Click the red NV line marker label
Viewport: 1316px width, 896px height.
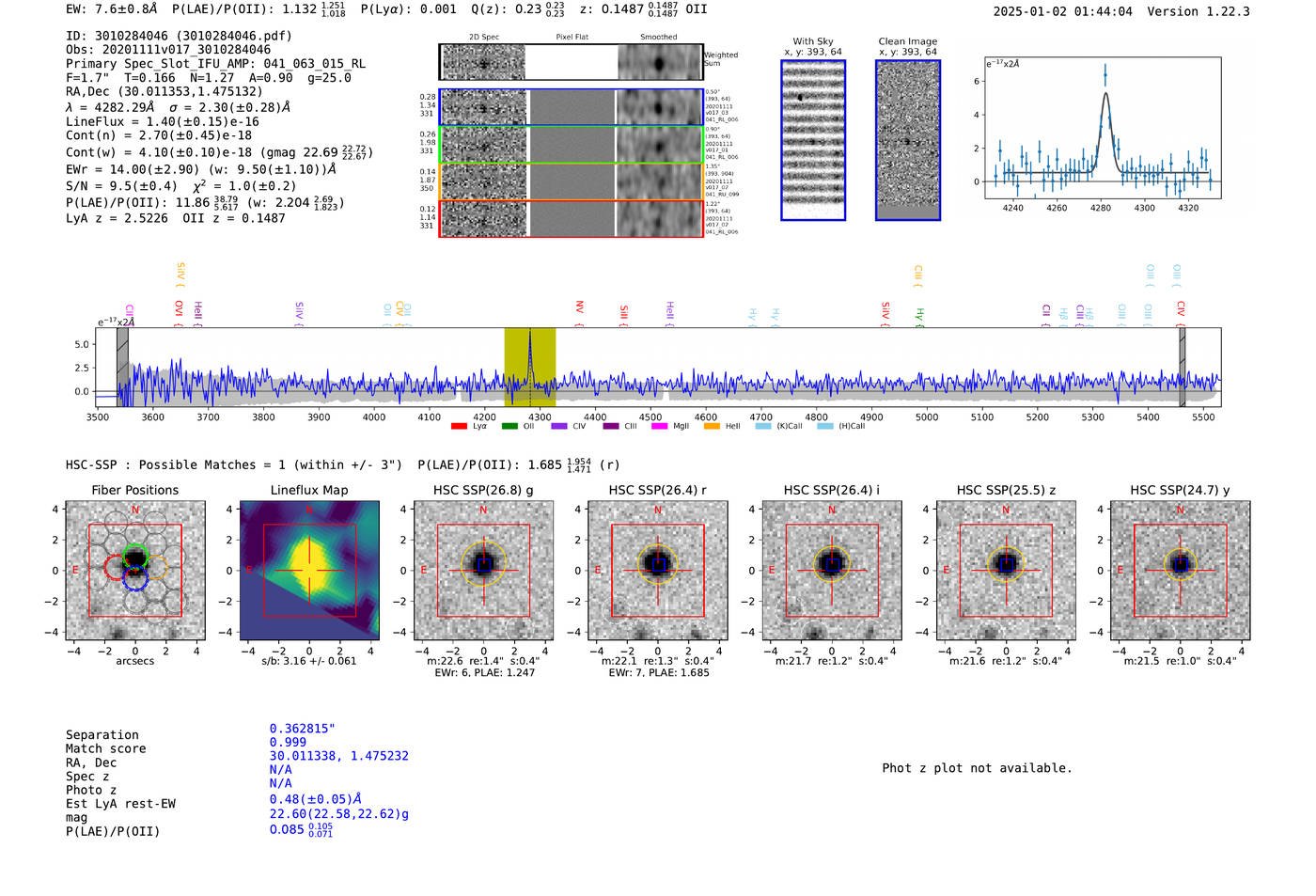[580, 308]
